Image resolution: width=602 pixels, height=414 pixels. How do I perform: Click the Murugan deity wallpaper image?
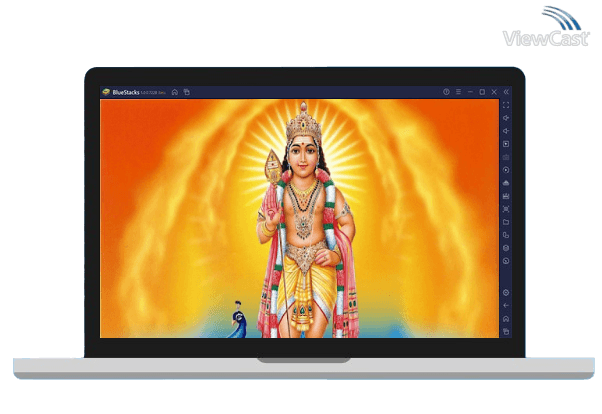[x=299, y=219]
